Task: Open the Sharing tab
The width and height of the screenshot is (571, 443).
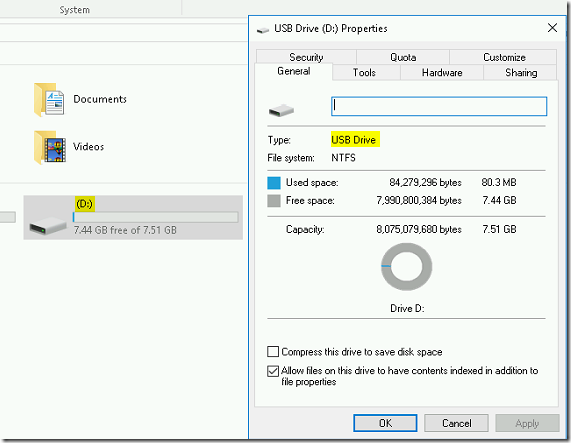Action: point(521,72)
